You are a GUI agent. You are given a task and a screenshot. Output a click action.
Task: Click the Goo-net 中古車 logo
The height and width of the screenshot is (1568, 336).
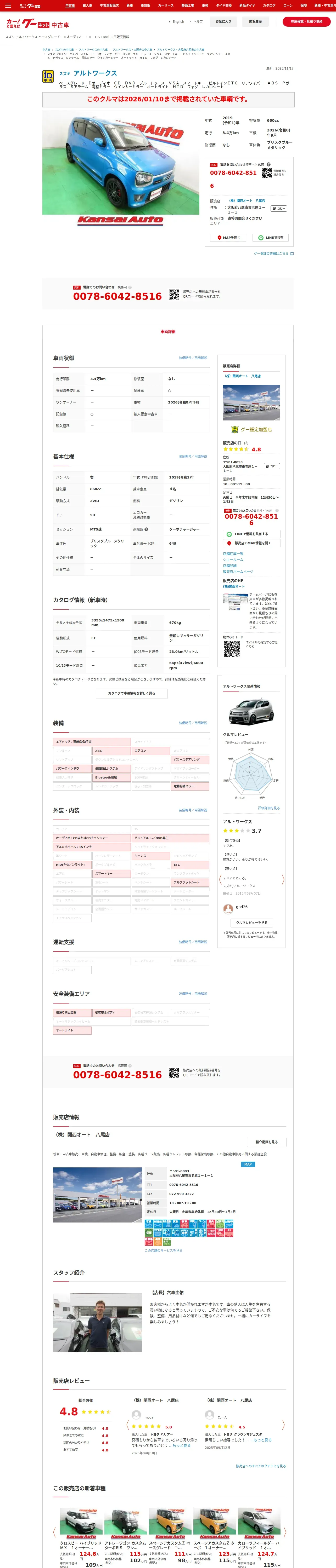38,24
